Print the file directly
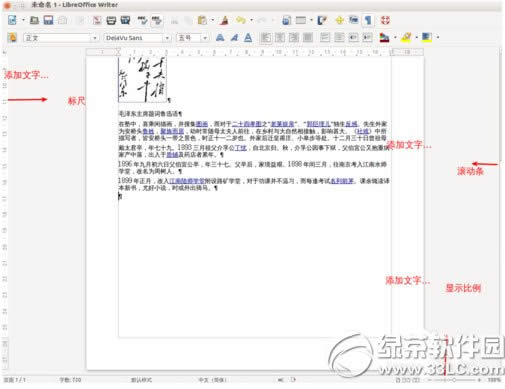Image resolution: width=505 pixels, height=389 pixels. click(111, 20)
